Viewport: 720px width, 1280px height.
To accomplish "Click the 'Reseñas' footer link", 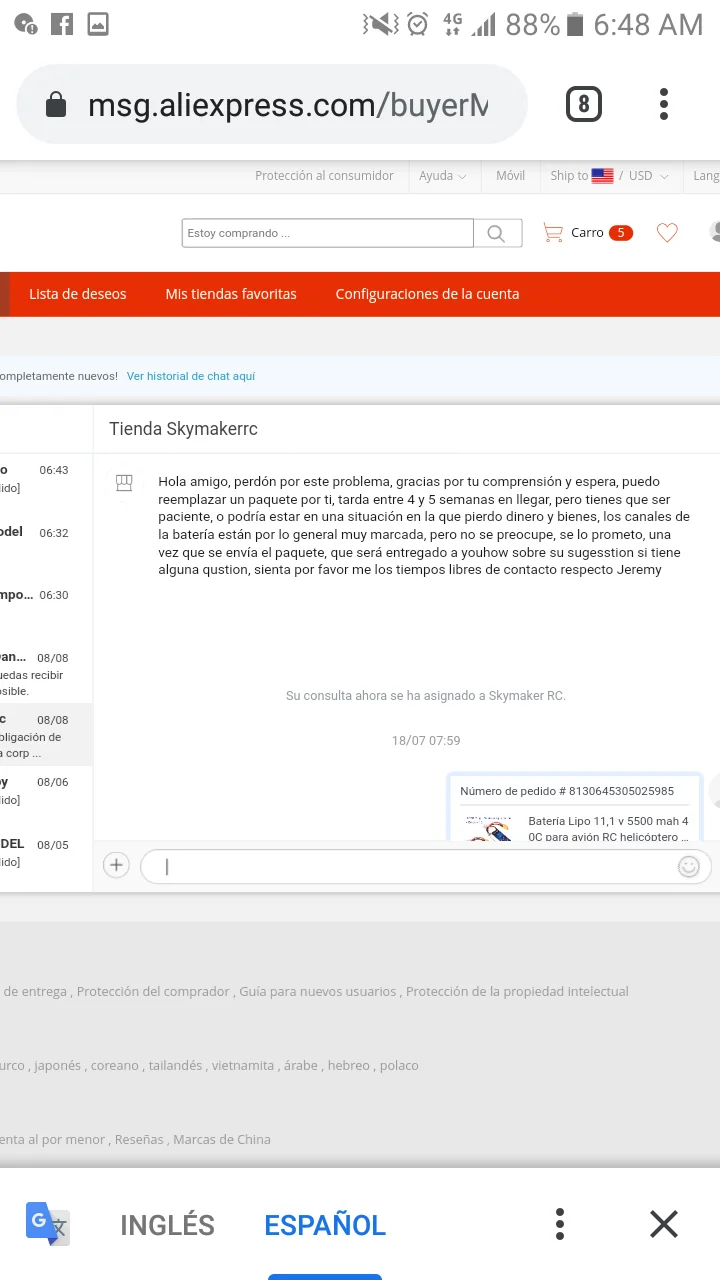I will coord(139,1140).
